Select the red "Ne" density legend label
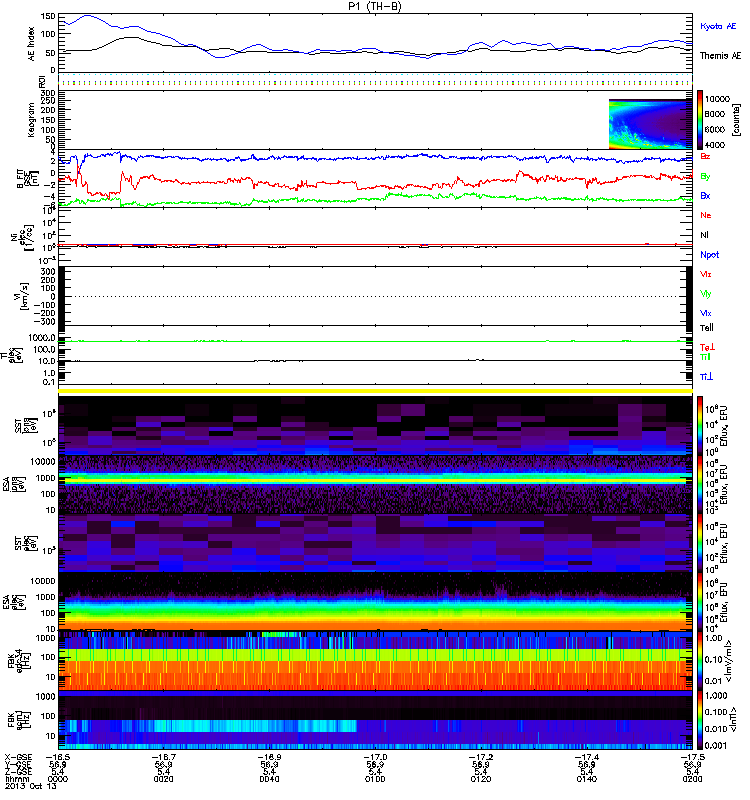This screenshot has width=750, height=800. (x=706, y=215)
